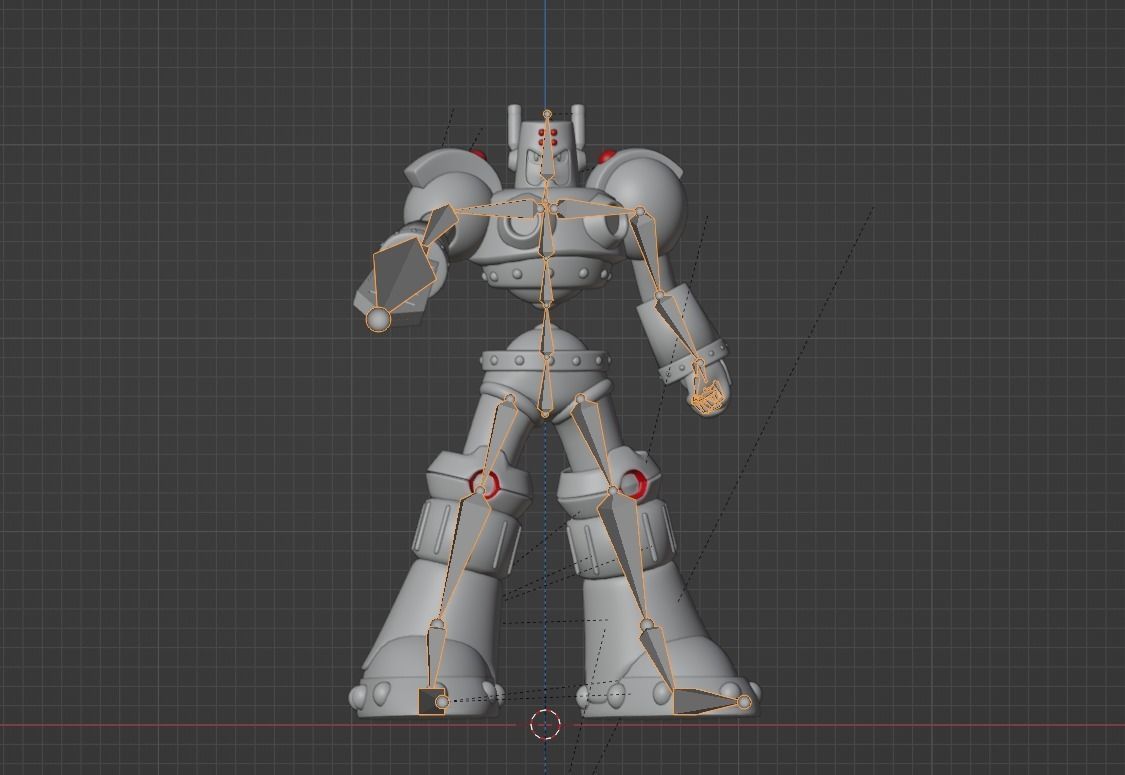Click the red knee joint on viewer's right leg

point(632,484)
